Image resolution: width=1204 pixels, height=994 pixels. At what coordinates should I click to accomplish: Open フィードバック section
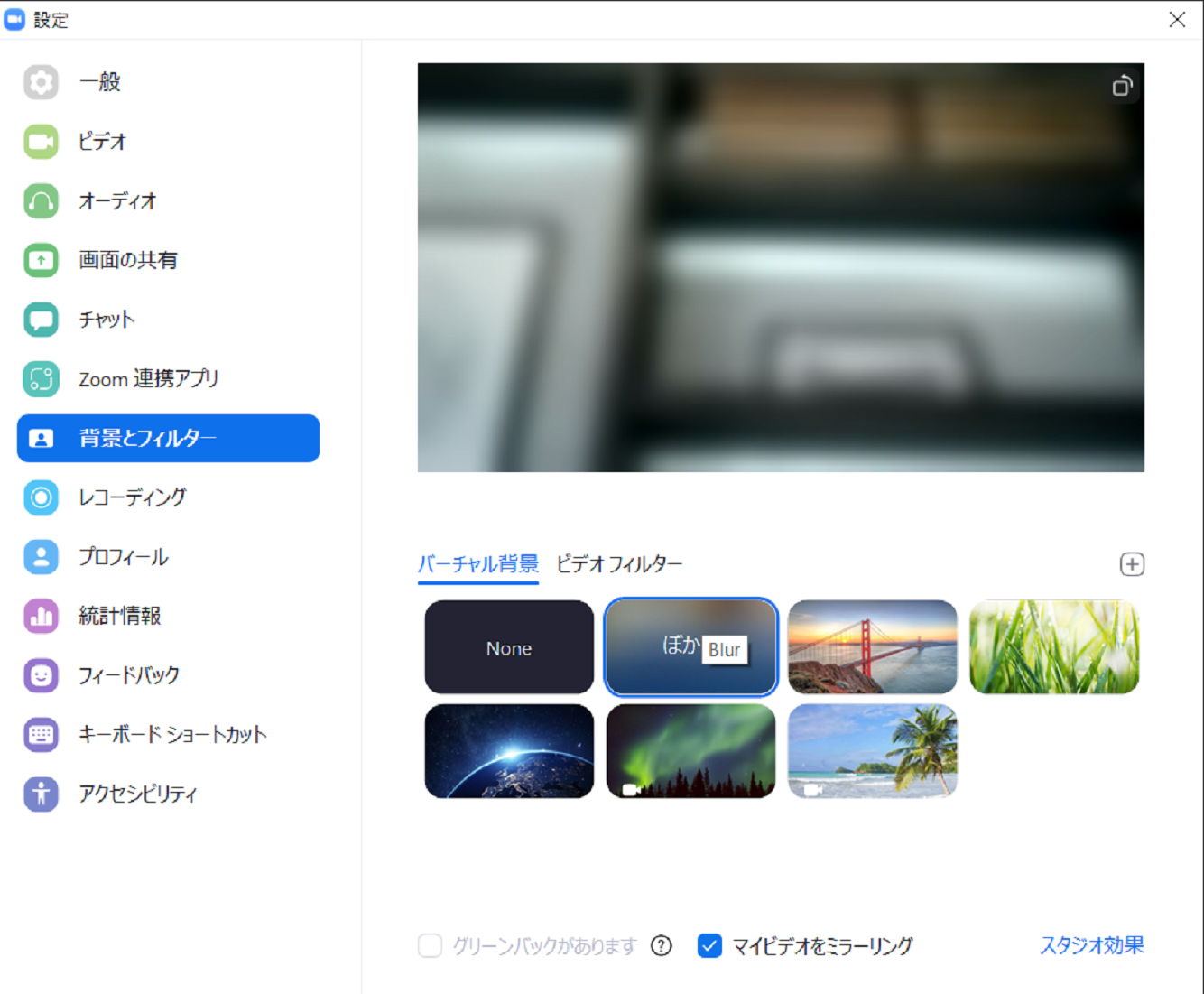168,675
